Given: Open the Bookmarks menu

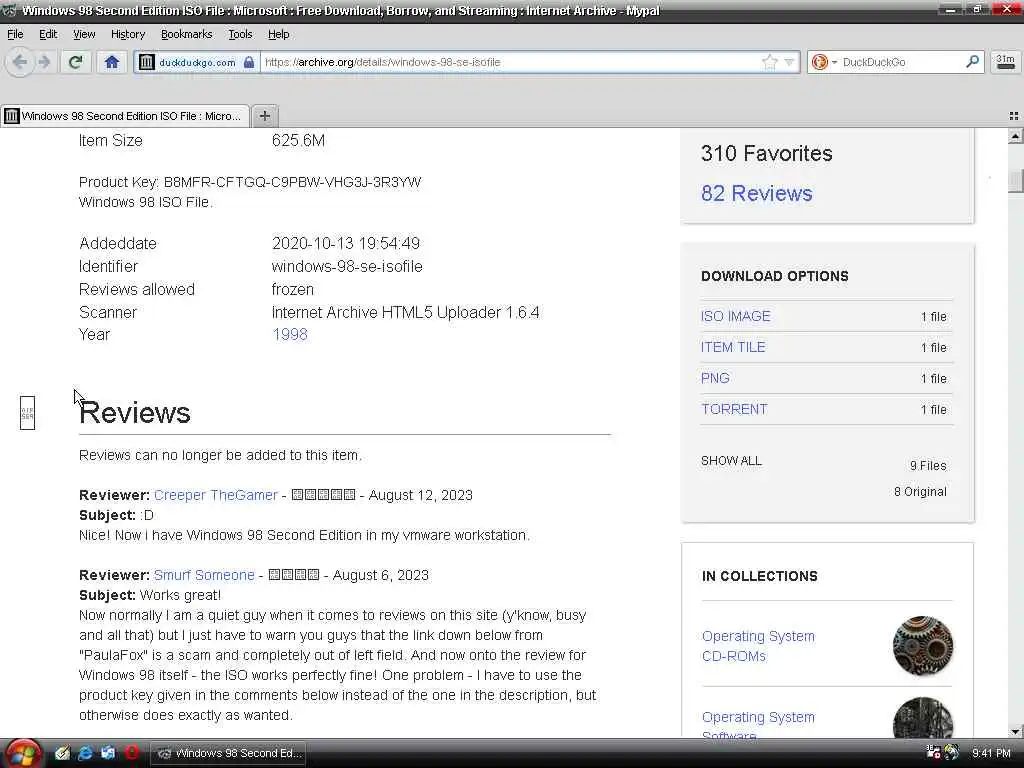Looking at the screenshot, I should click(x=186, y=34).
